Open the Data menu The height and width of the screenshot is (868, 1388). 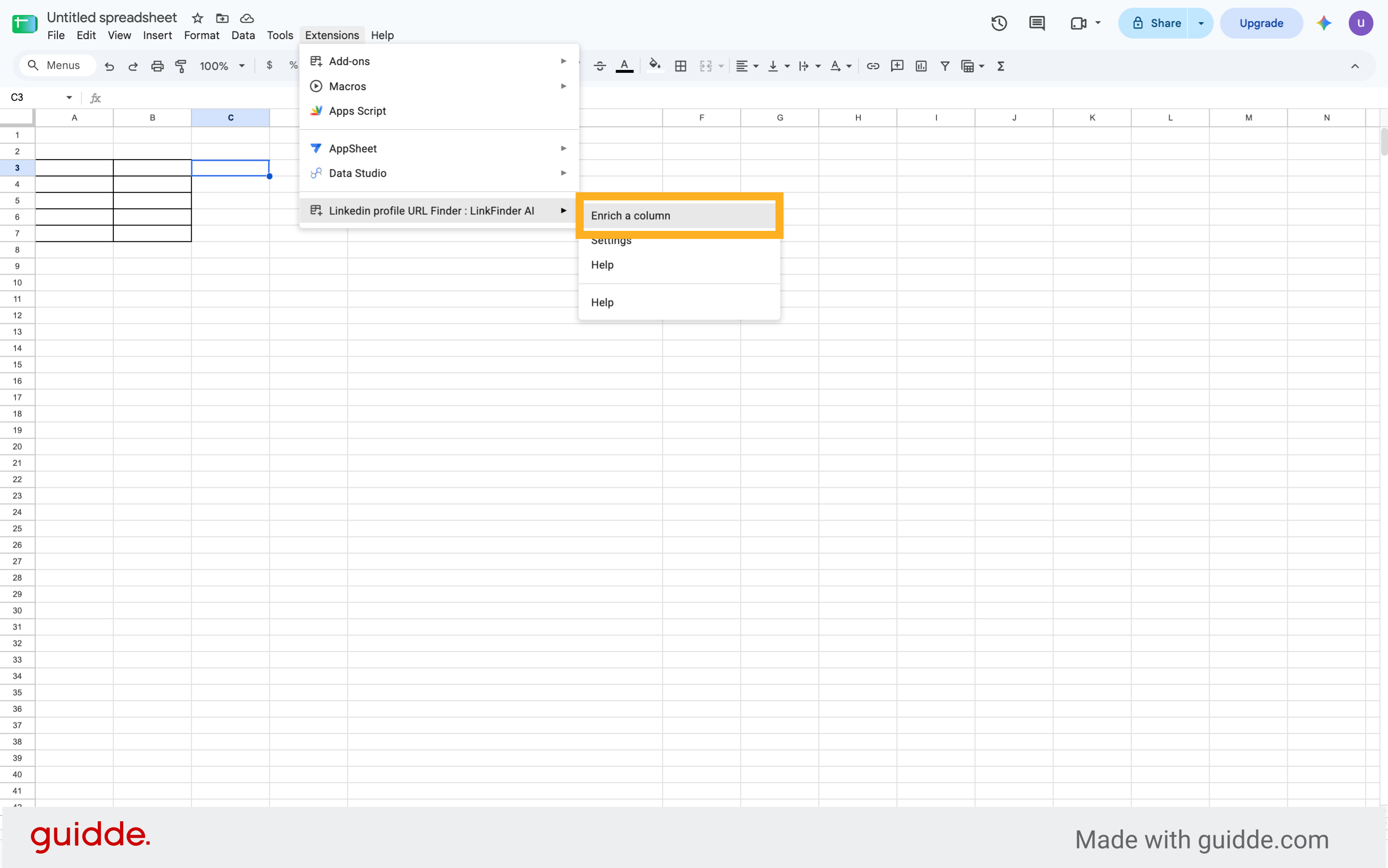[243, 35]
